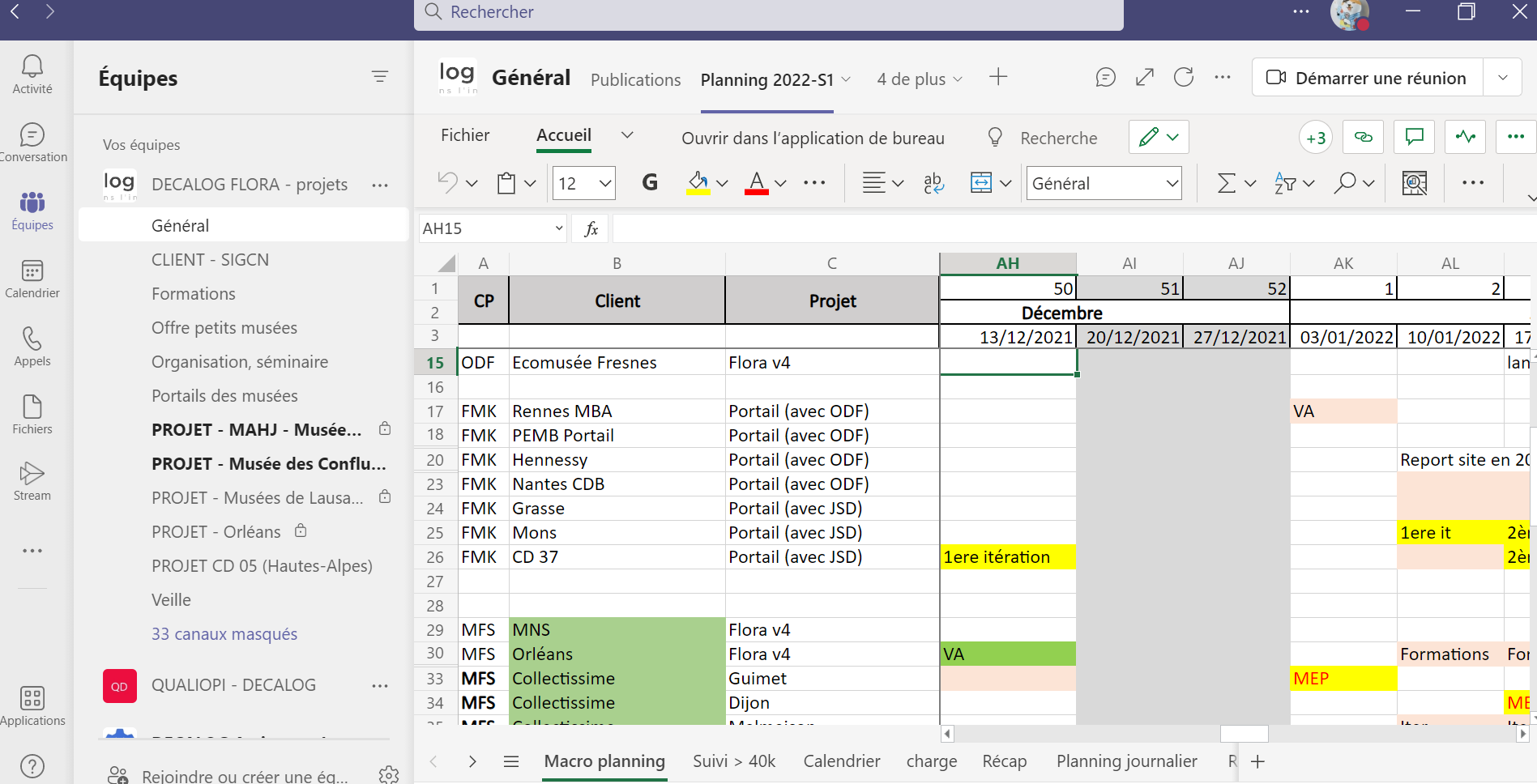Expand fill color dropdown arrow
1537x784 pixels.
point(722,183)
